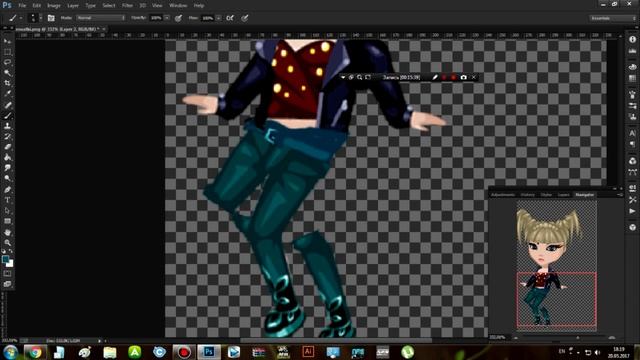Select the Quick Selection tool
This screenshot has height=360, width=640.
pyautogui.click(x=7, y=73)
